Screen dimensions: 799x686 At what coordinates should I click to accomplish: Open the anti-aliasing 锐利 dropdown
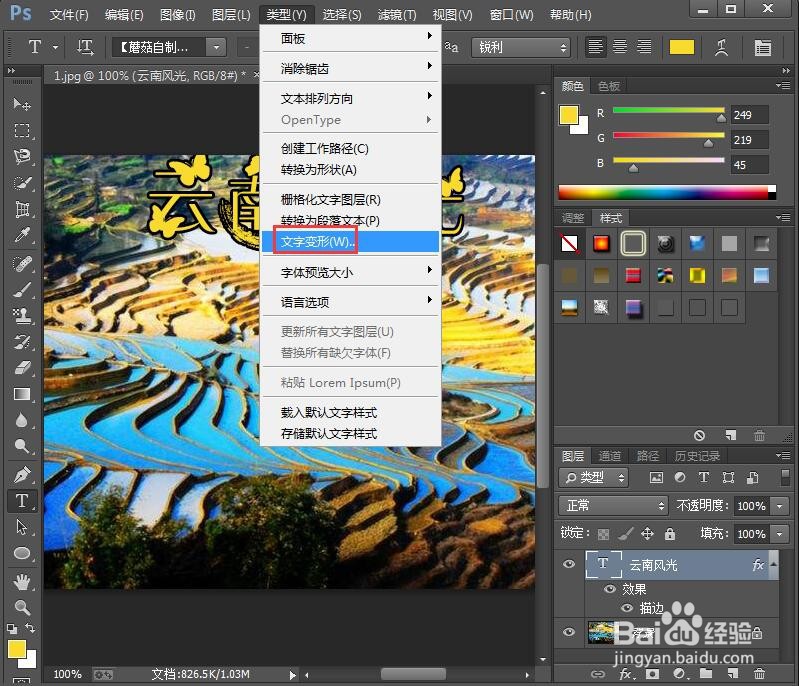coord(520,47)
